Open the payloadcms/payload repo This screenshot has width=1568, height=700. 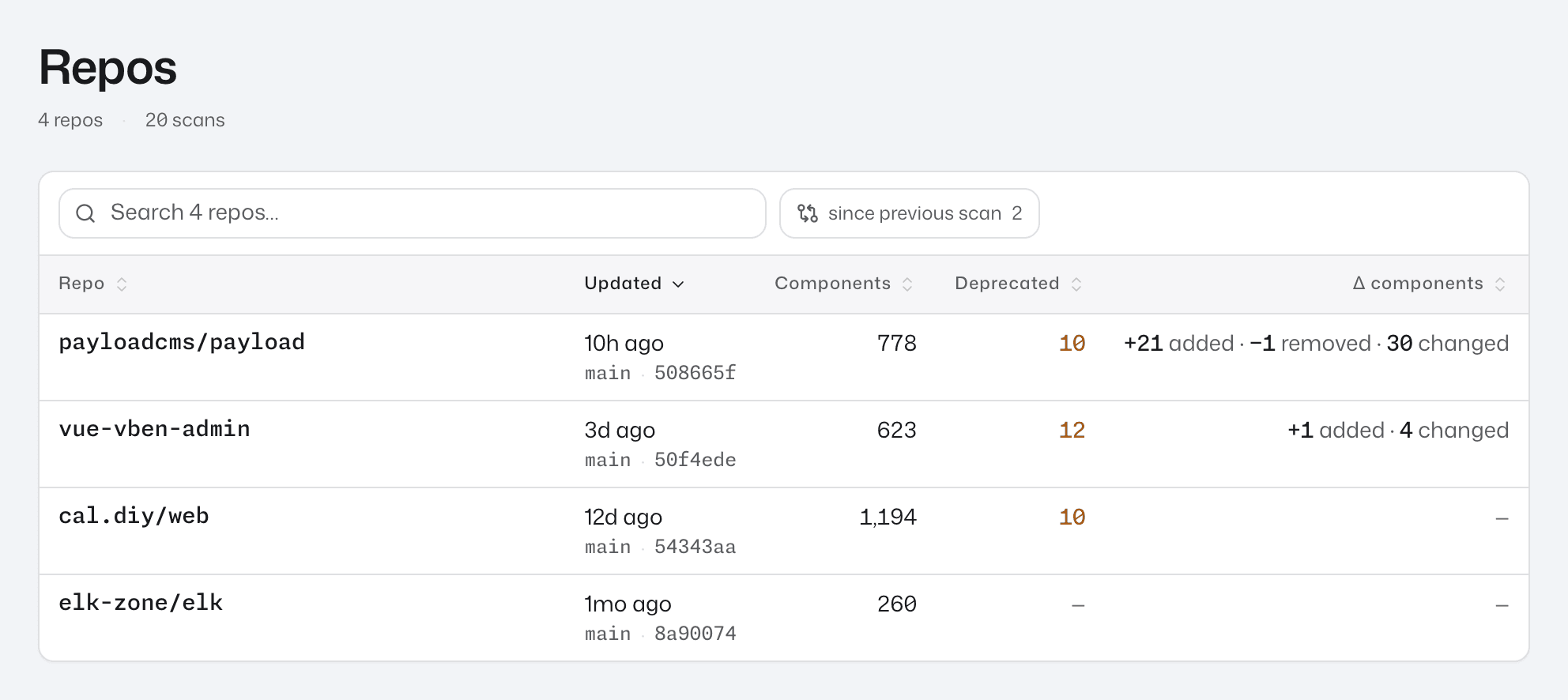point(182,342)
